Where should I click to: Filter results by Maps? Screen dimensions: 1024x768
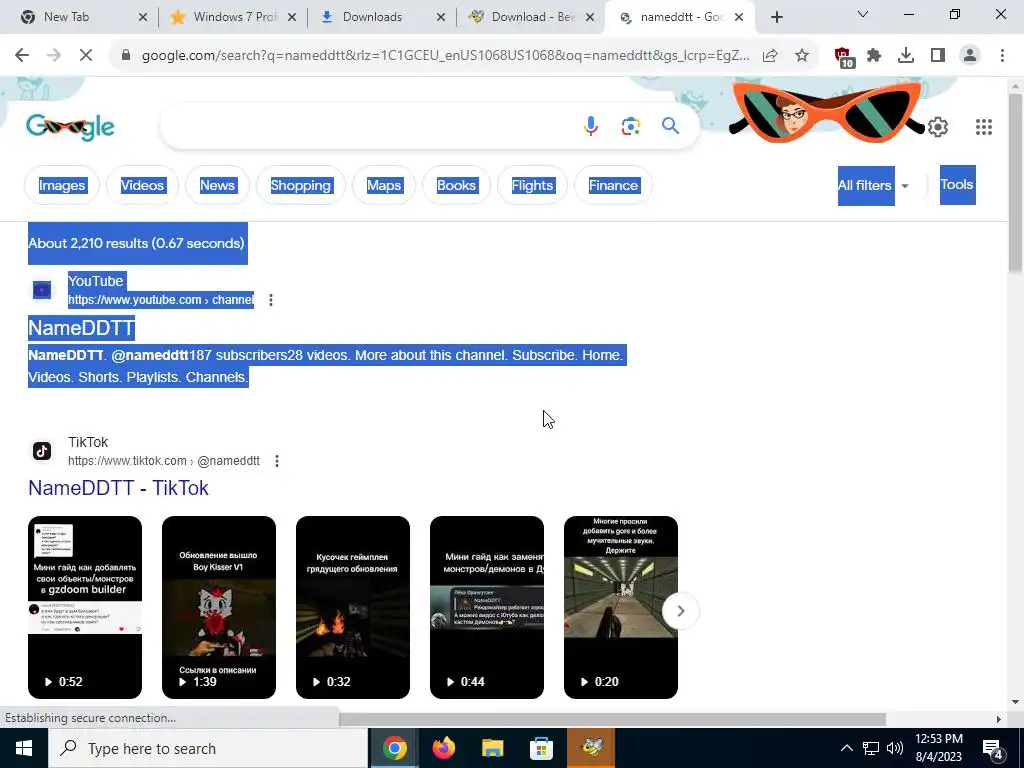click(x=384, y=185)
